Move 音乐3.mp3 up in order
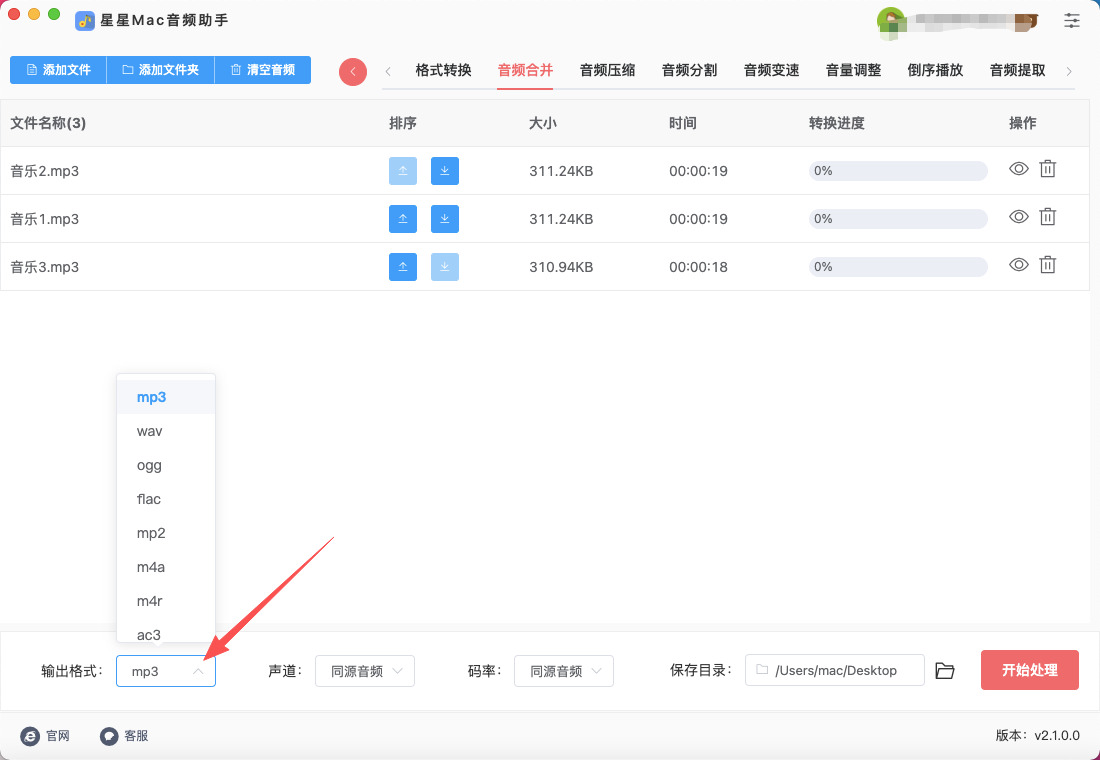This screenshot has height=760, width=1100. (402, 267)
